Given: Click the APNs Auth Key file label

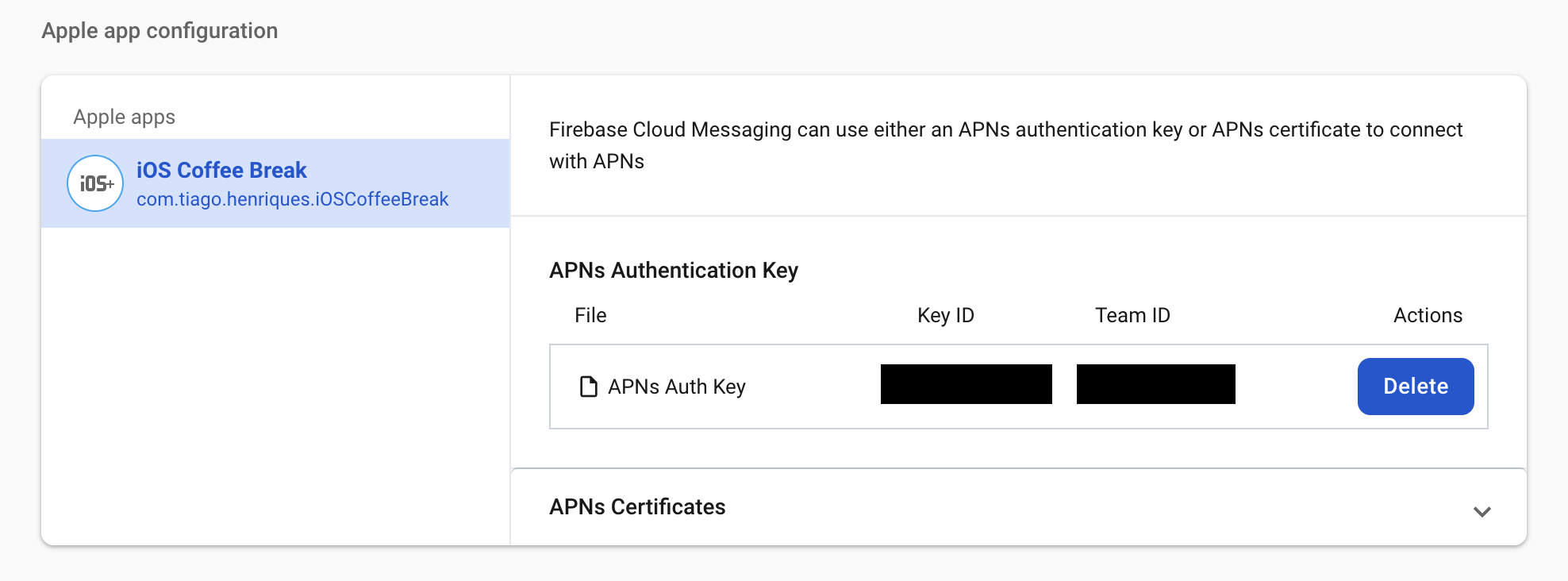Looking at the screenshot, I should click(x=676, y=387).
